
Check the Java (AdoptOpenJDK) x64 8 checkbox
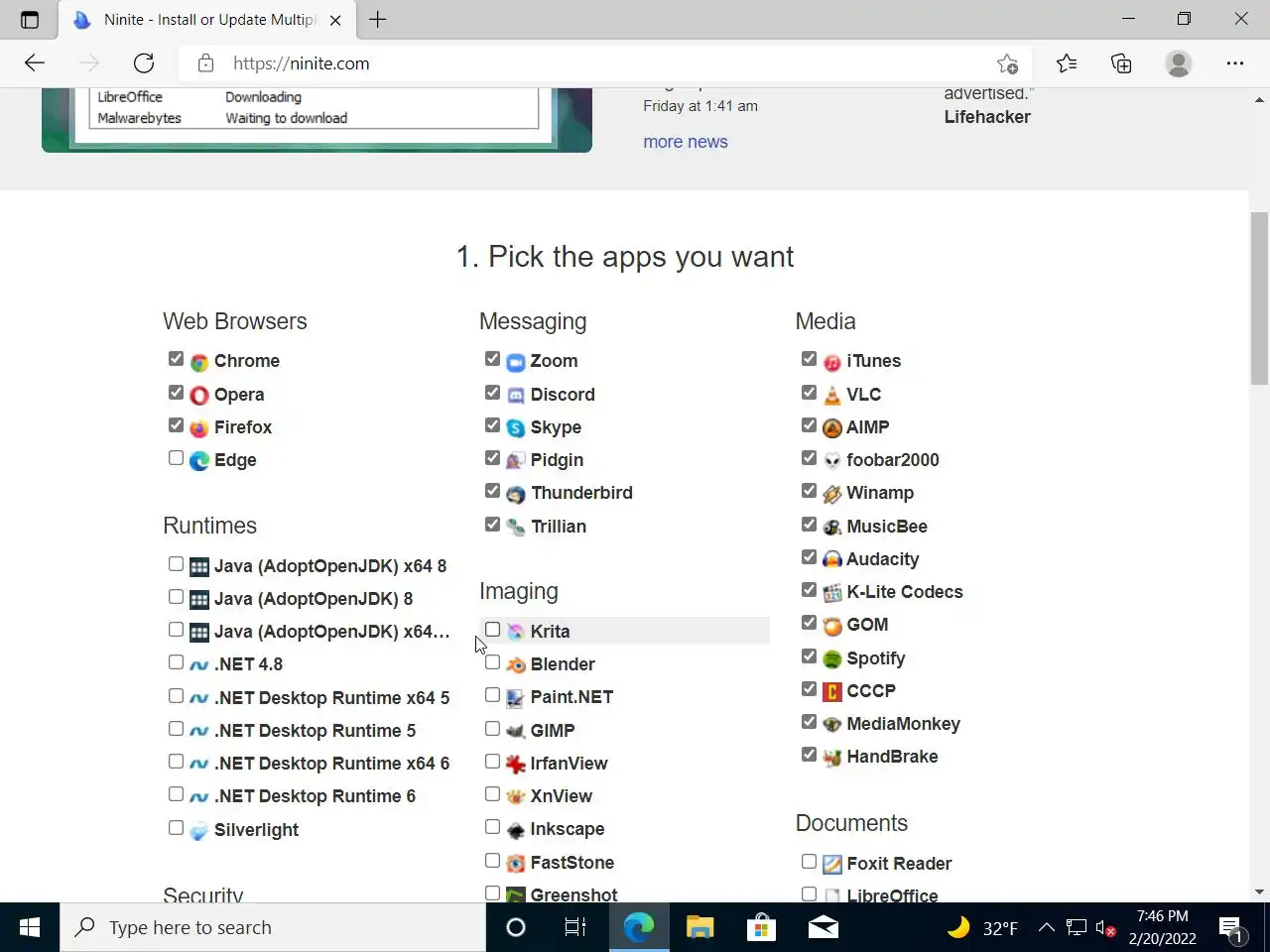(176, 564)
